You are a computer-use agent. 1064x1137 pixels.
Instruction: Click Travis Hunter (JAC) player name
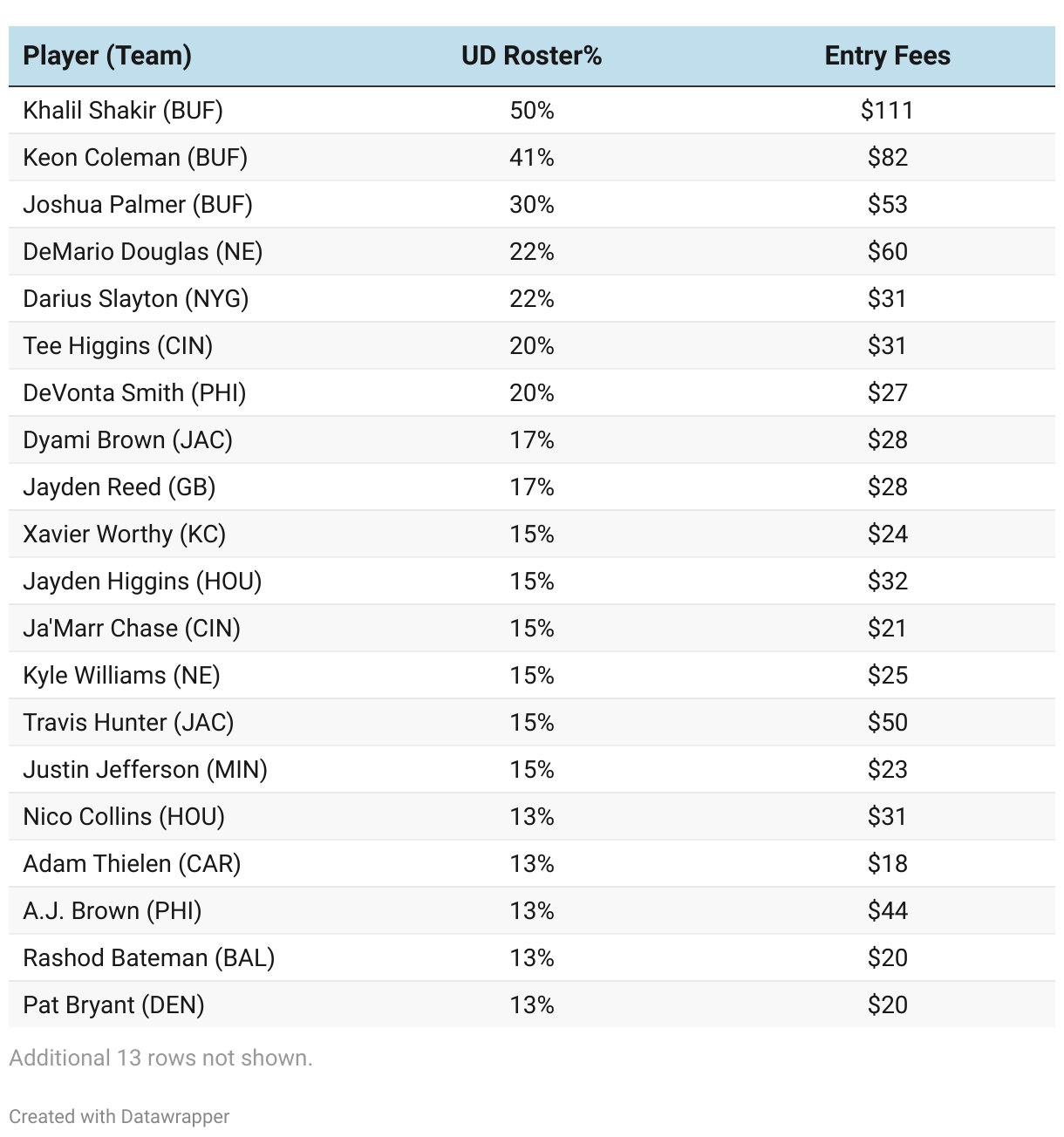128,722
